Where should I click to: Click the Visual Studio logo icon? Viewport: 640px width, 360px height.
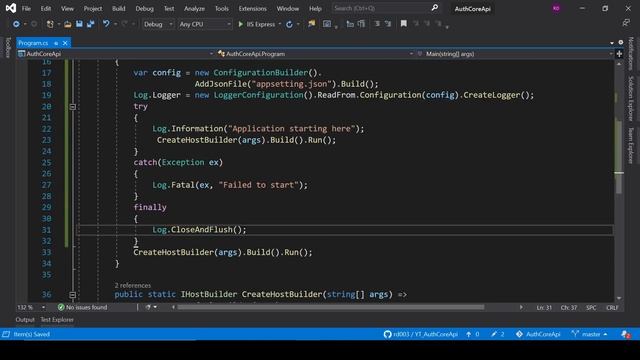[11, 8]
